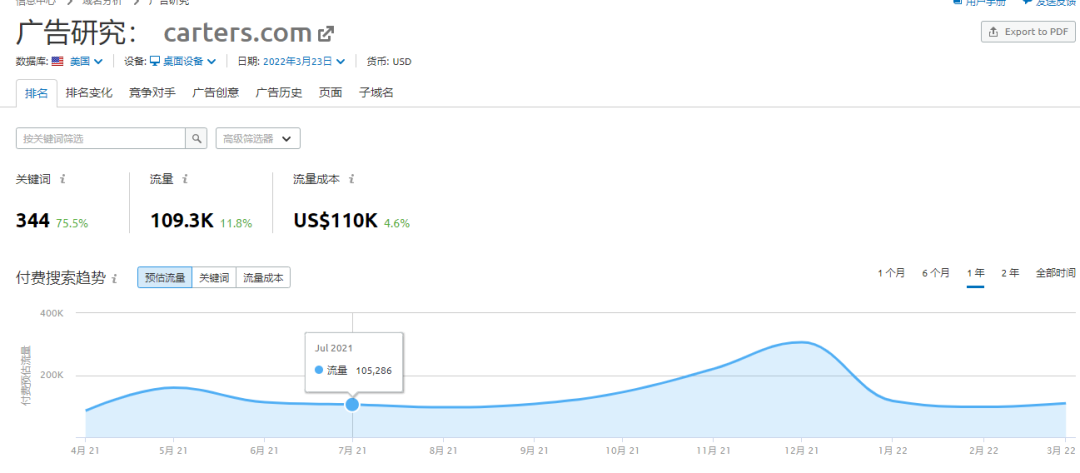This screenshot has width=1080, height=473.
Task: Open the 广告历史 tab
Action: [279, 93]
